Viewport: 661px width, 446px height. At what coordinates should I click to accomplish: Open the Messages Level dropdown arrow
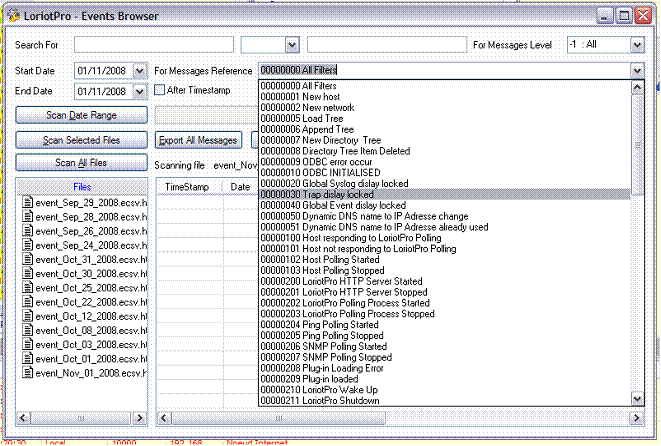637,45
